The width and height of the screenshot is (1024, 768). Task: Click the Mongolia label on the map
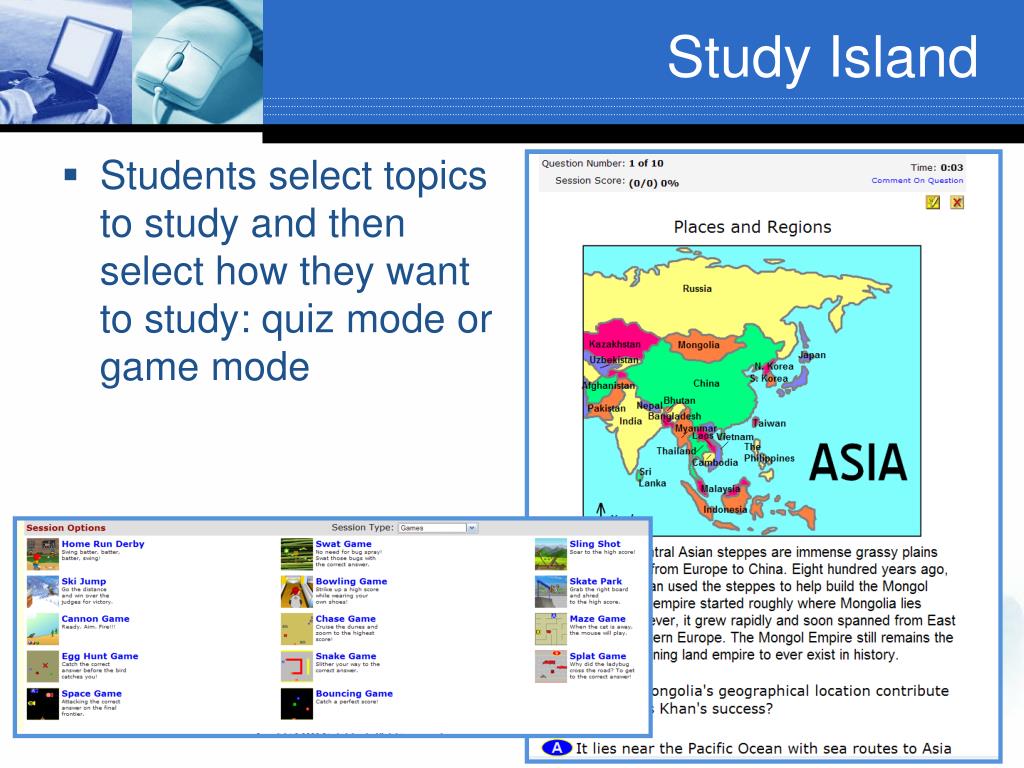pos(698,345)
